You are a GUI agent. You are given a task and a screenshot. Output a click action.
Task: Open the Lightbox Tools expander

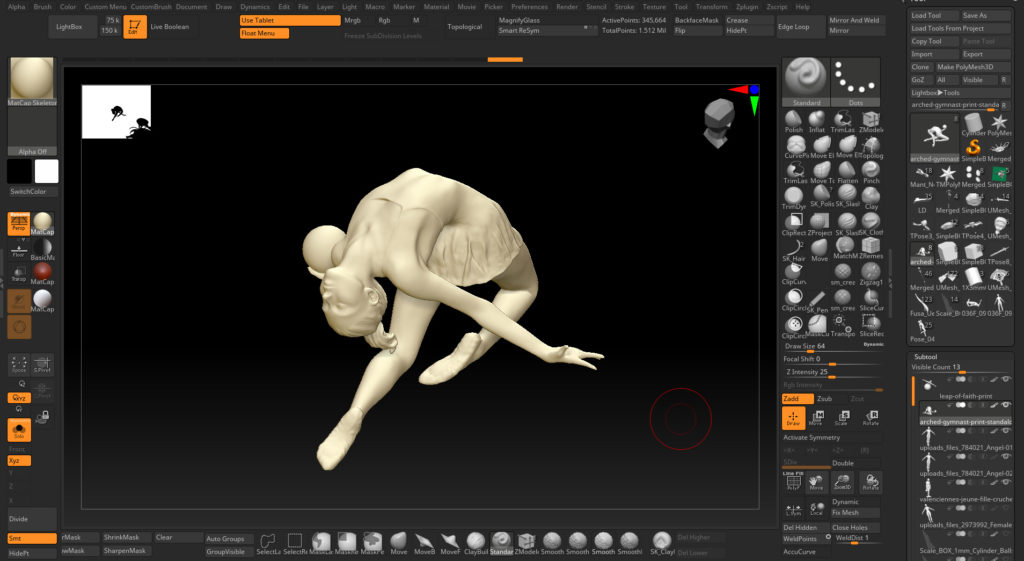coord(935,92)
